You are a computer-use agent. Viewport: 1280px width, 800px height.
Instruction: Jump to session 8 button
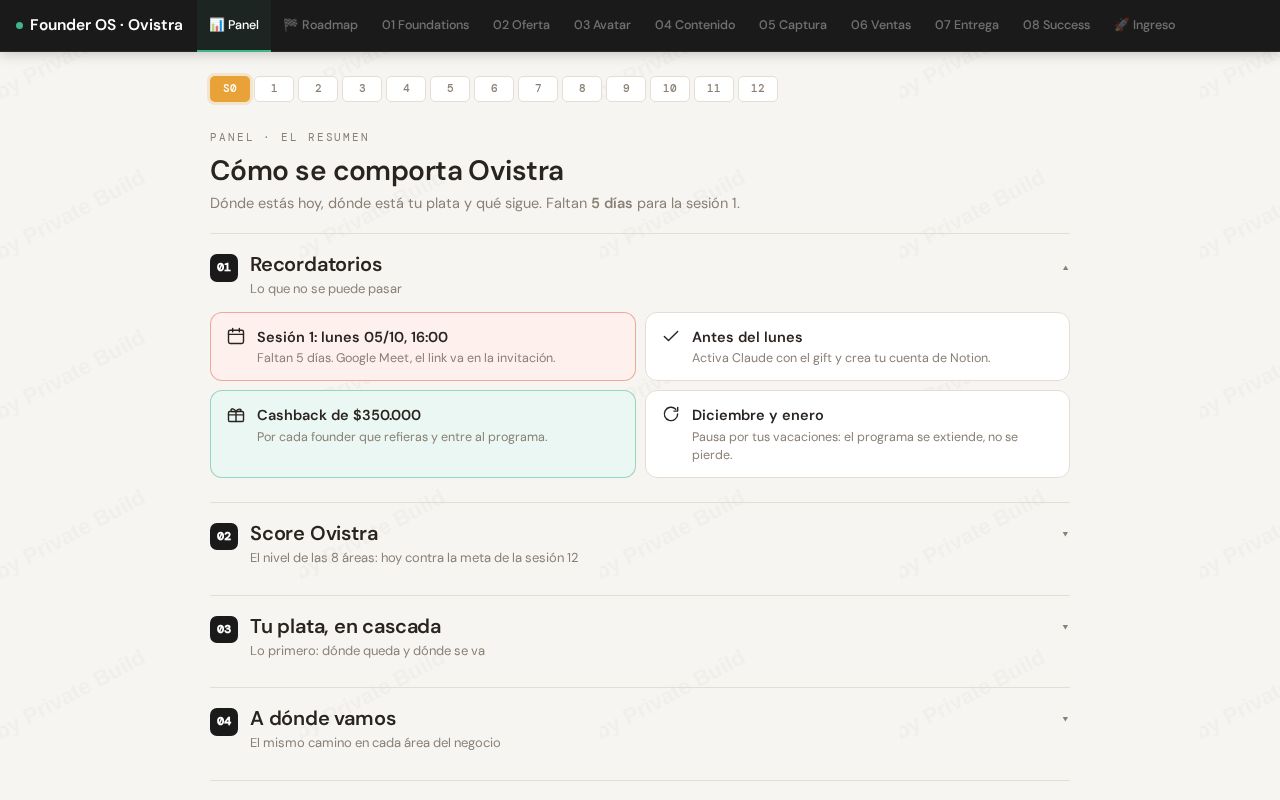pyautogui.click(x=582, y=89)
